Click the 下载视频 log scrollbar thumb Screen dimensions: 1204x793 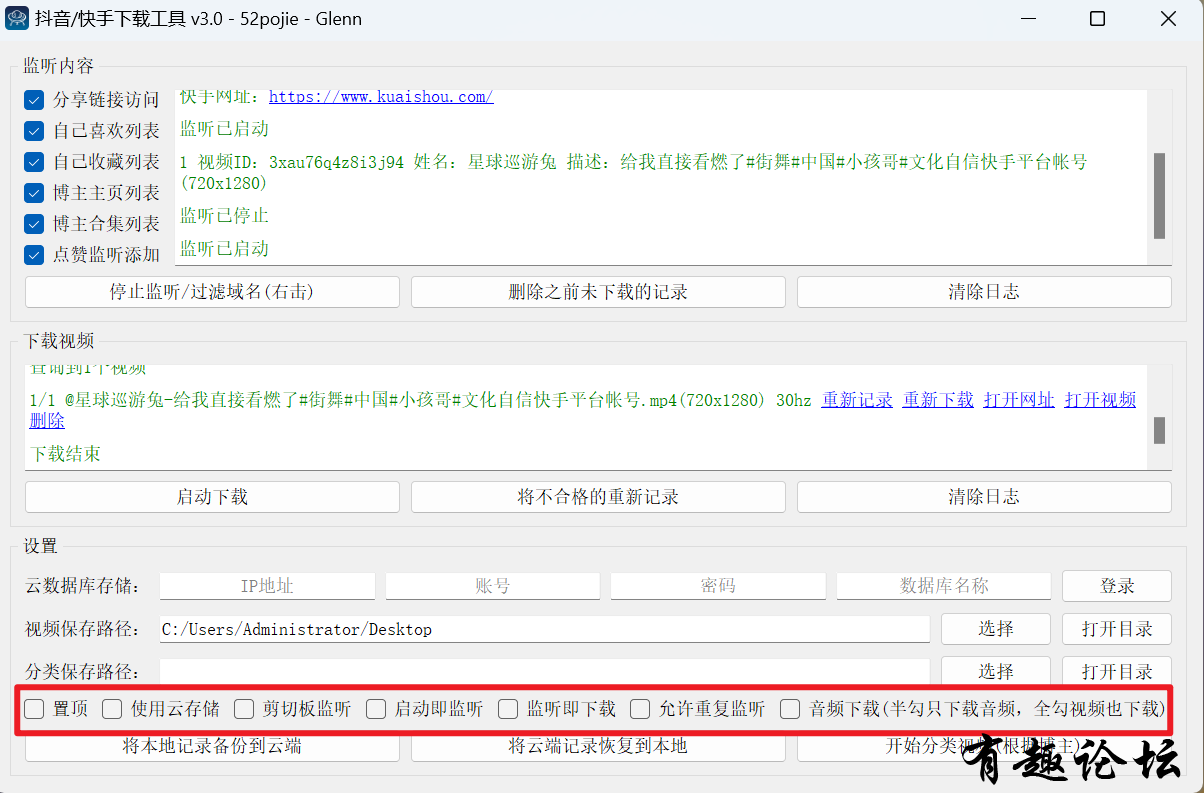click(x=1159, y=431)
